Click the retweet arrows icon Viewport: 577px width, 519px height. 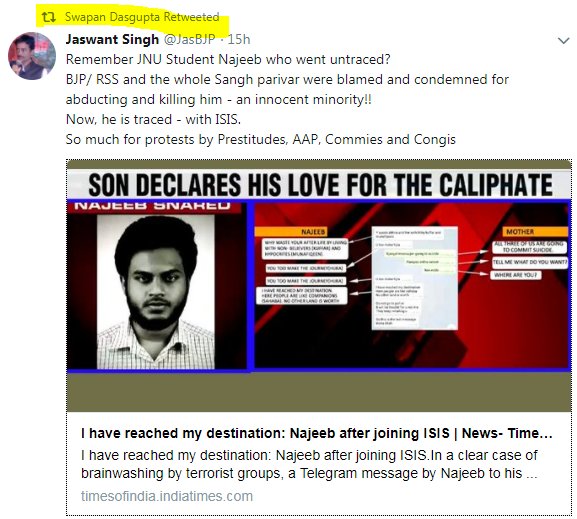(x=49, y=17)
